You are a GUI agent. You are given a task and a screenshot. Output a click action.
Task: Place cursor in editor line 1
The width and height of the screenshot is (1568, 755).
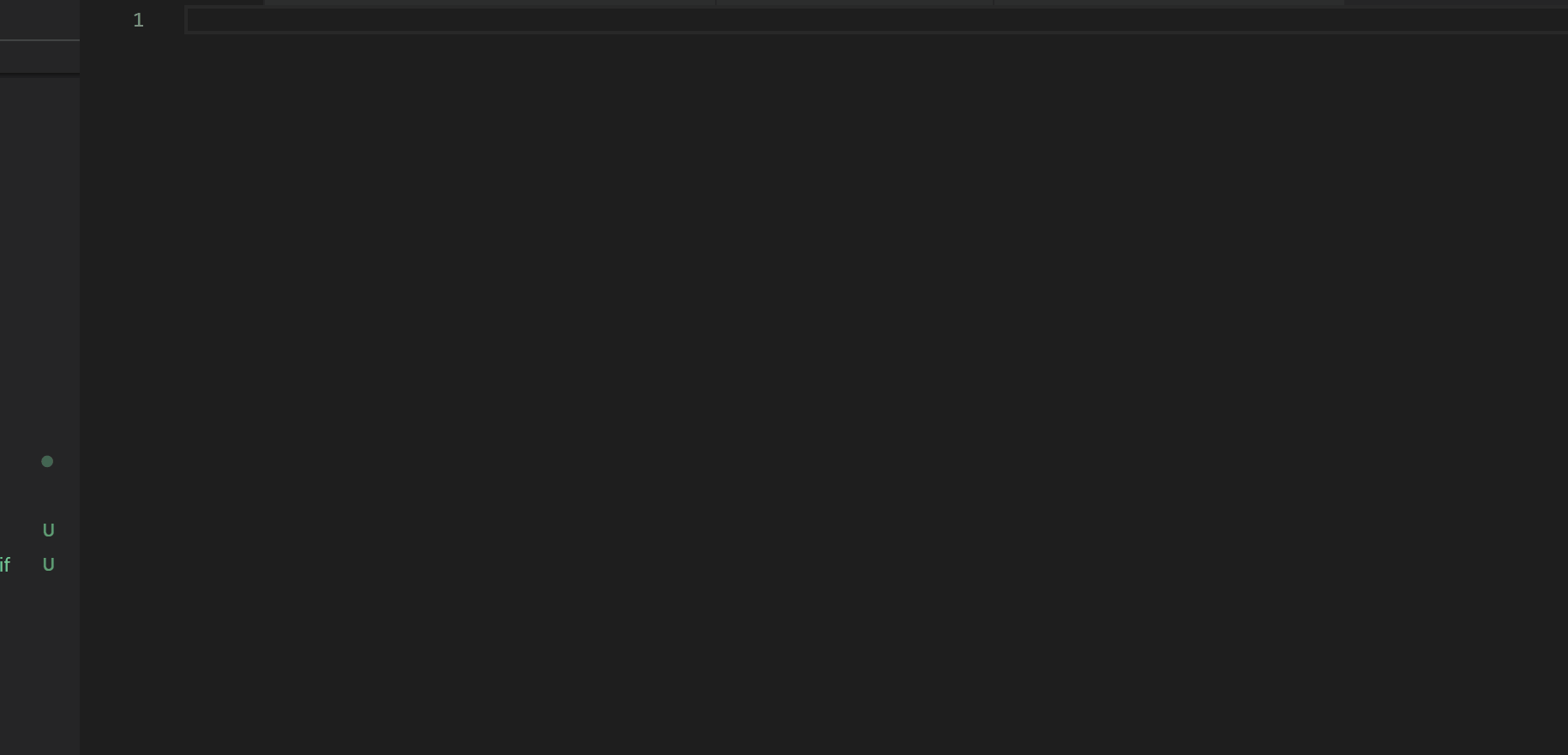[876, 21]
